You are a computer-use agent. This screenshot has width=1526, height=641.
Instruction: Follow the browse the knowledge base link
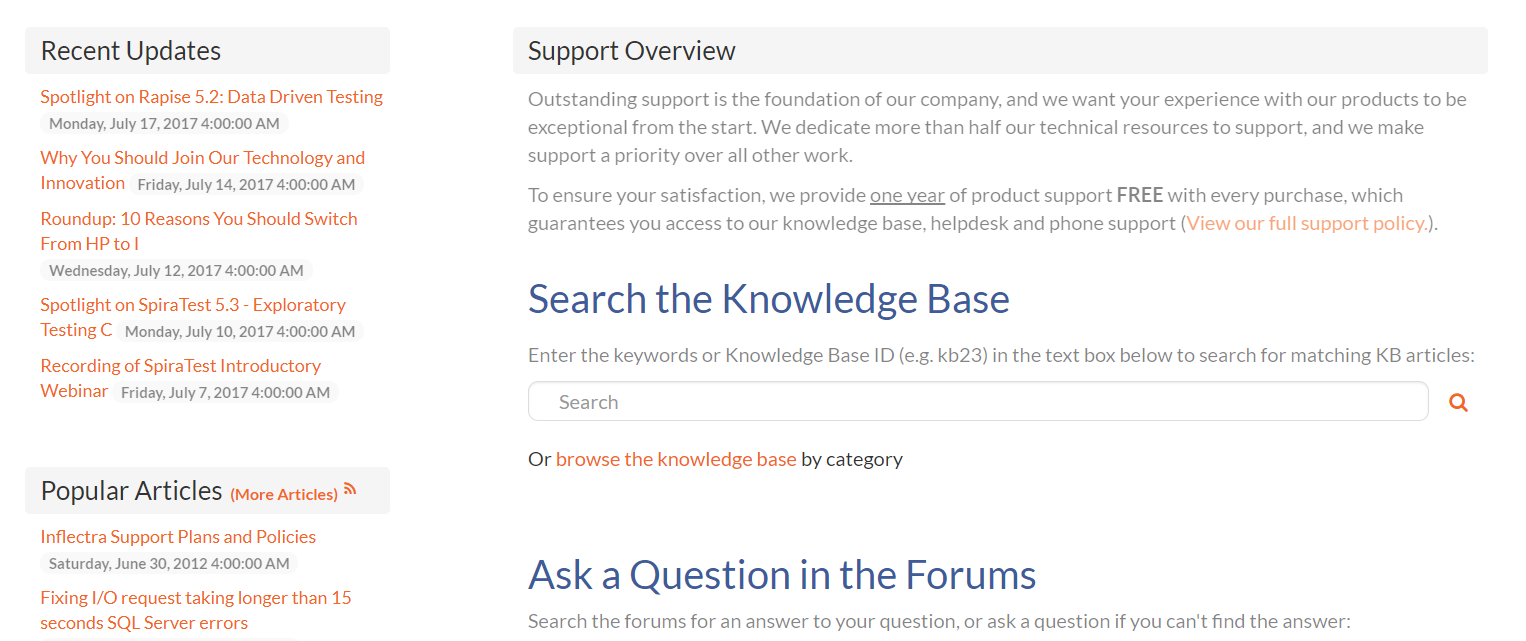pos(676,459)
